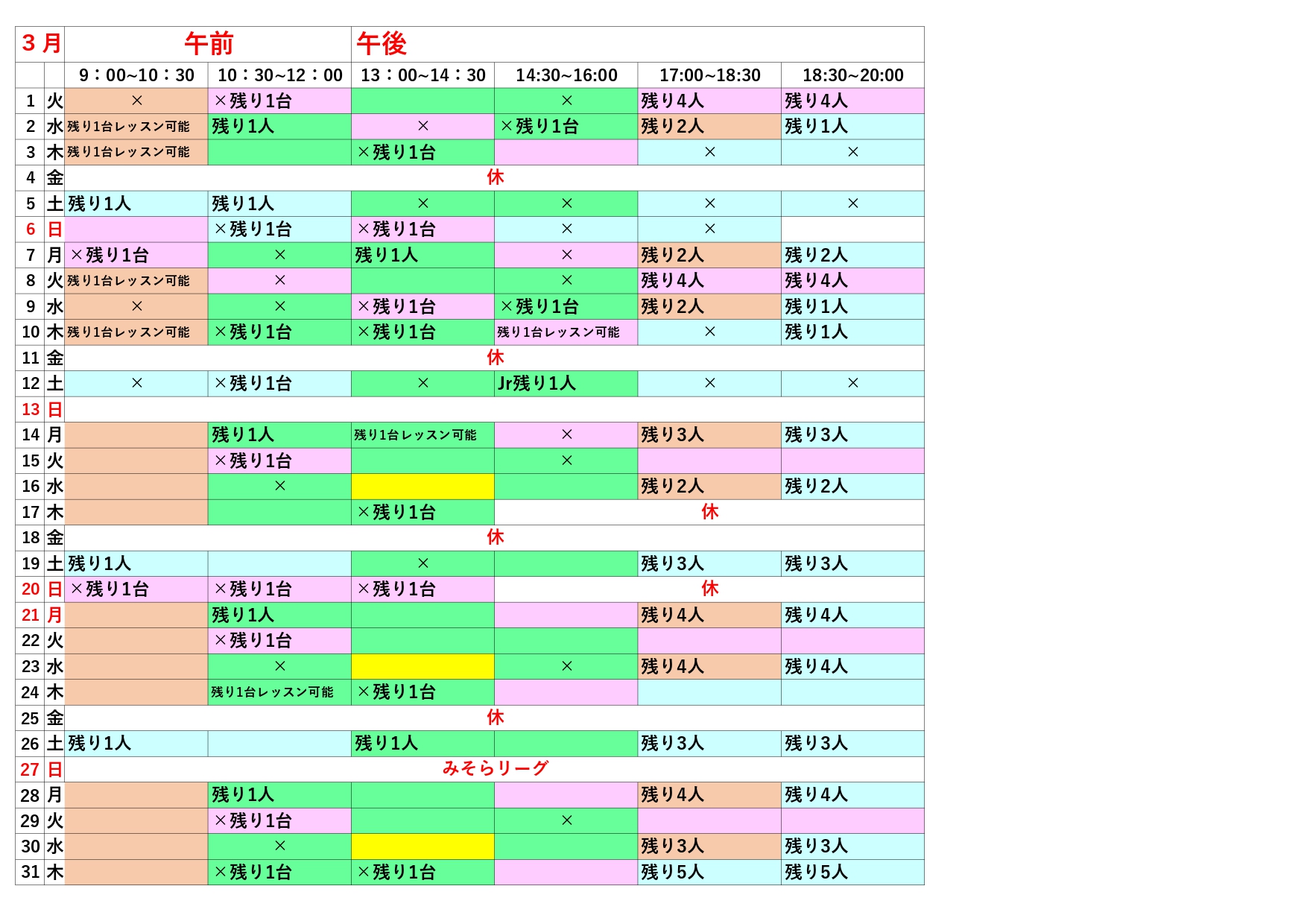Click the '14:30~16:00' time slot header

tap(566, 75)
